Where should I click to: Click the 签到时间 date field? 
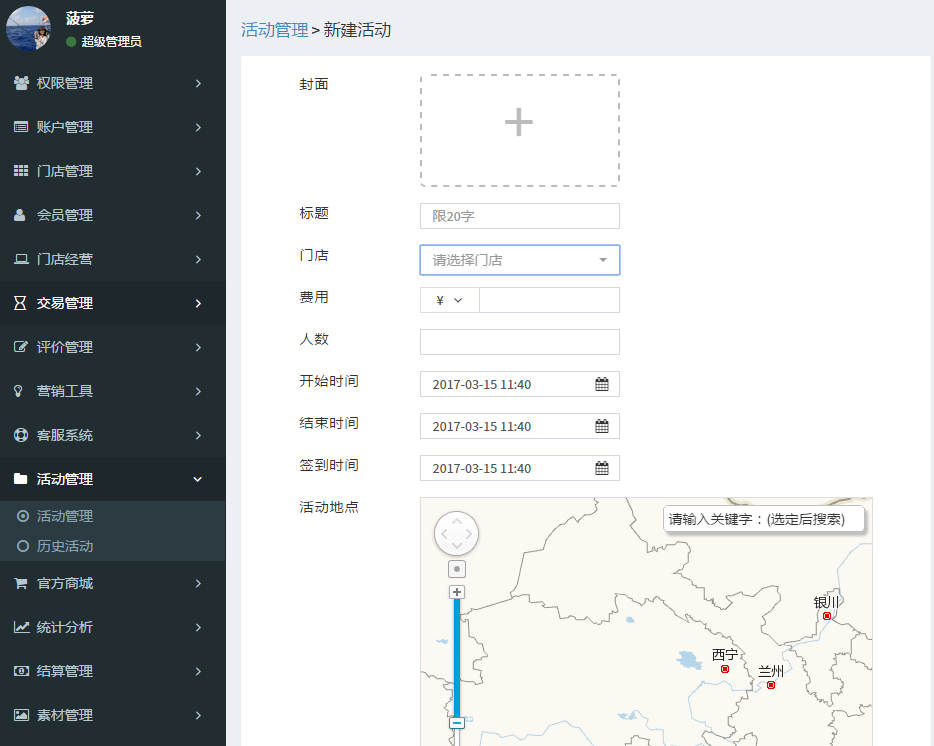[519, 468]
